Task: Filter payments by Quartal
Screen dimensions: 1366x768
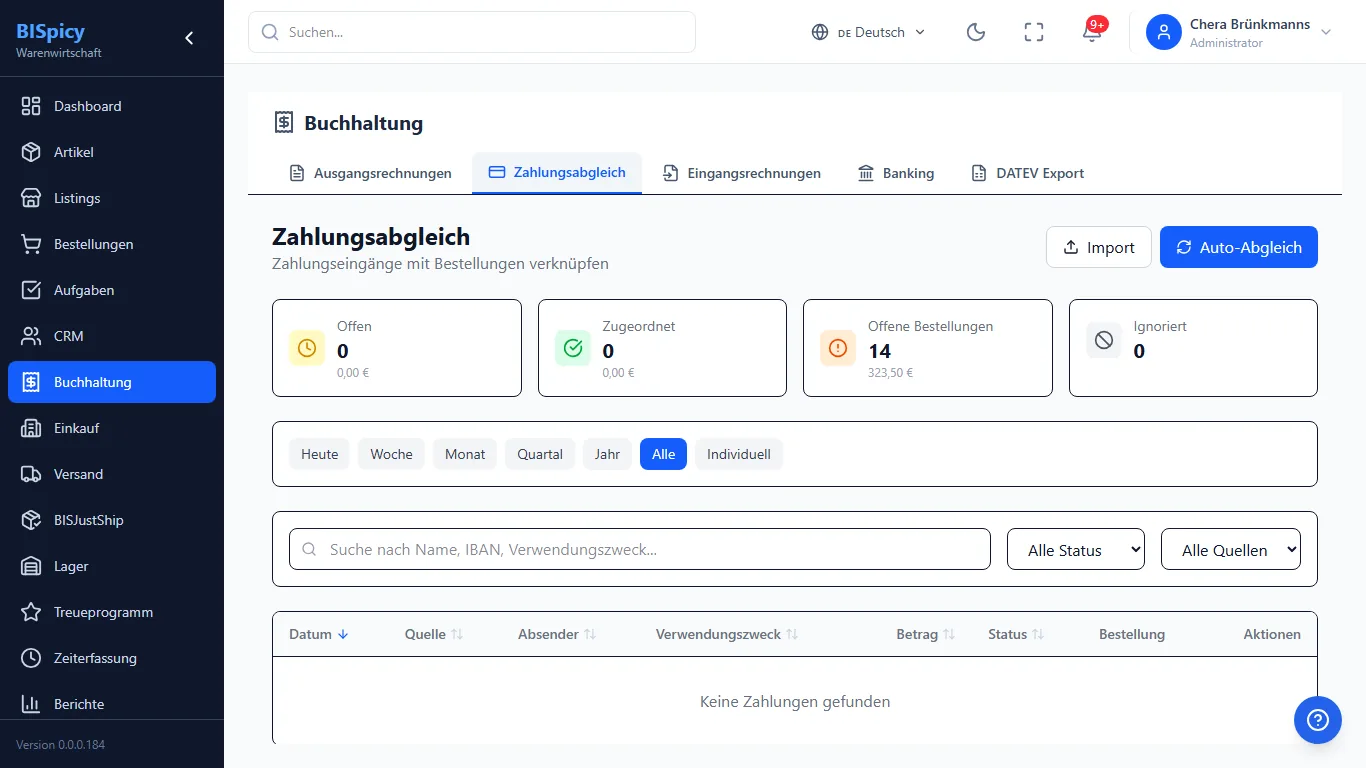Action: pos(540,454)
